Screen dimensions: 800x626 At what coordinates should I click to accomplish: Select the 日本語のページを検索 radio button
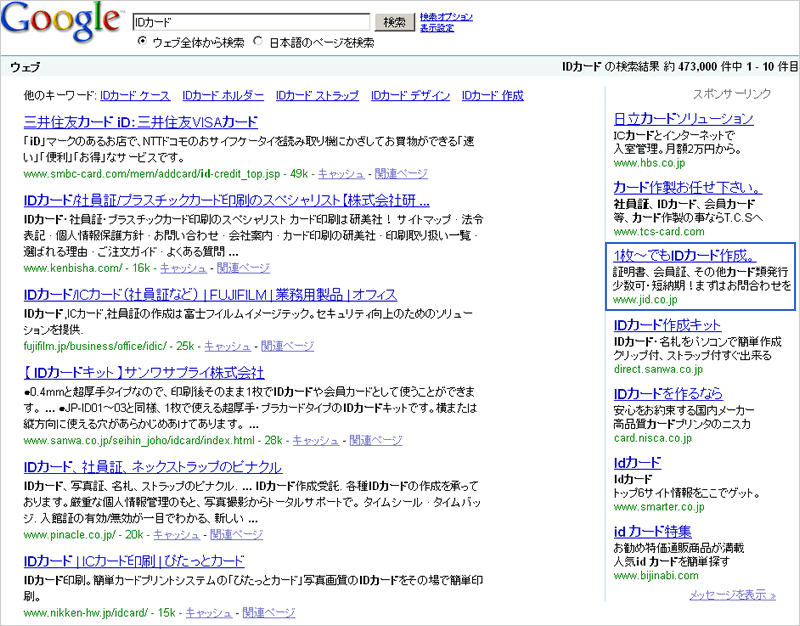tap(259, 42)
